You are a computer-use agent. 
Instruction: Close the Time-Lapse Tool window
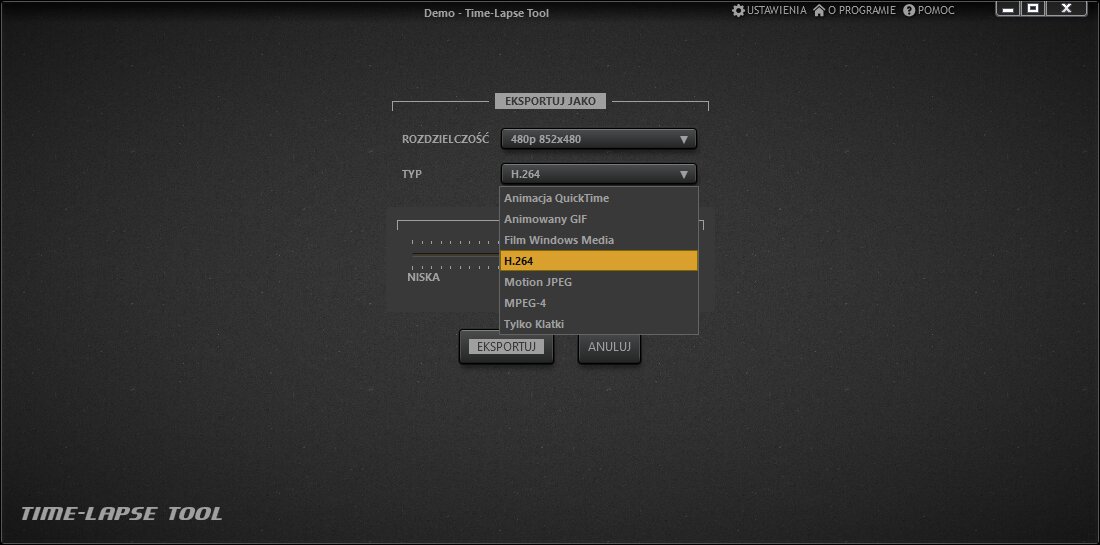(x=1067, y=9)
